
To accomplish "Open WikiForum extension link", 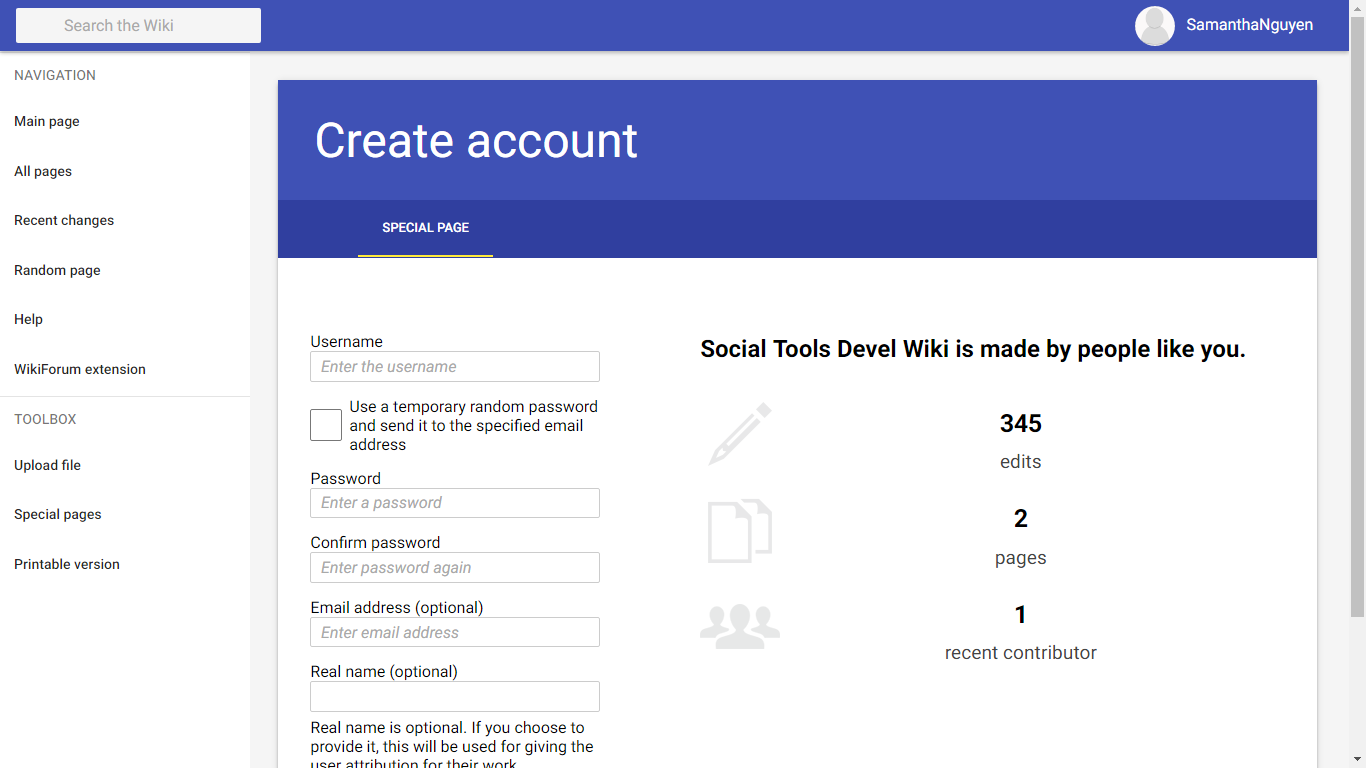I will (80, 370).
